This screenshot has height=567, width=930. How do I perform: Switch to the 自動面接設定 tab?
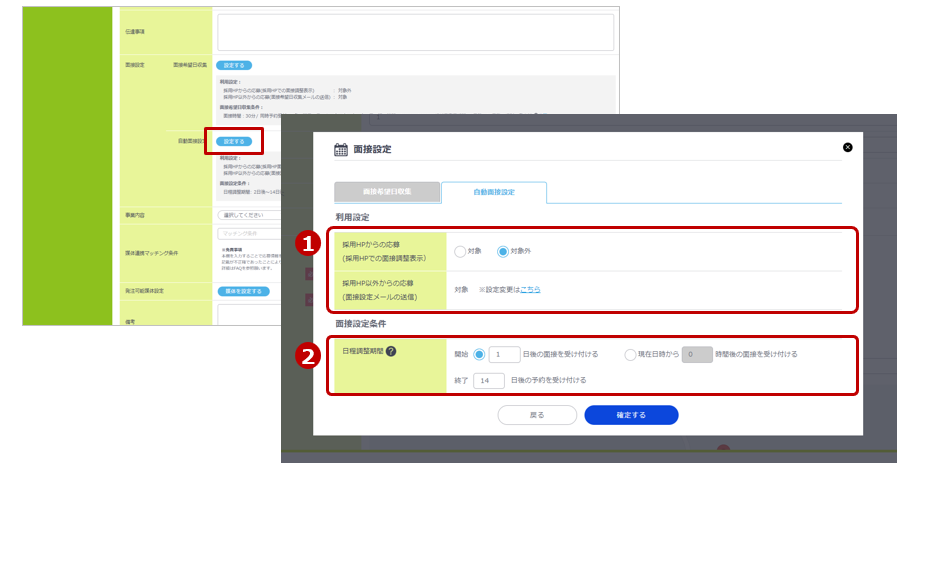(x=494, y=192)
